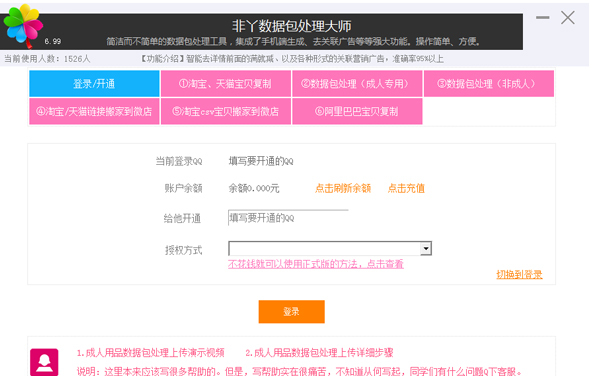Open the 登录/开通 tab

click(94, 83)
